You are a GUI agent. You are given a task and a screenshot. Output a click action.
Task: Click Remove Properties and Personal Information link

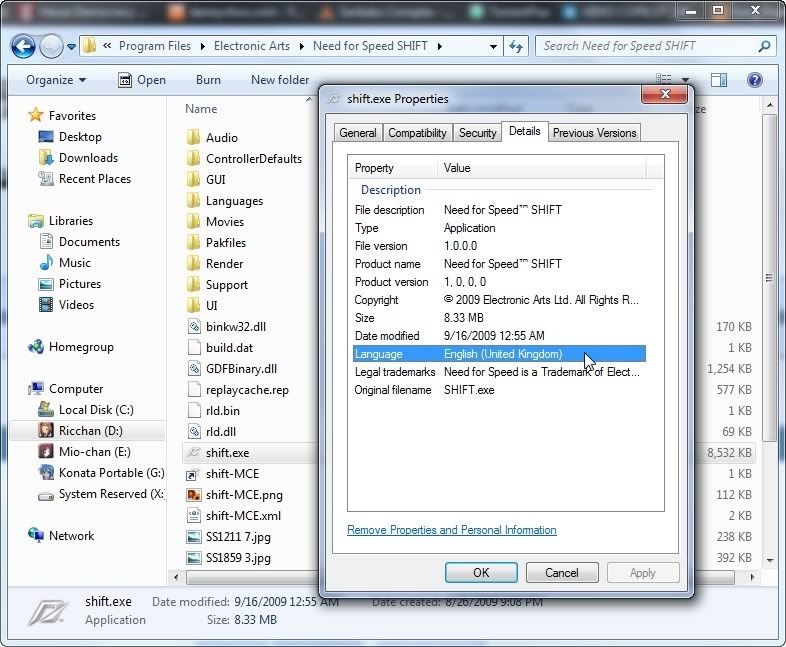click(451, 530)
